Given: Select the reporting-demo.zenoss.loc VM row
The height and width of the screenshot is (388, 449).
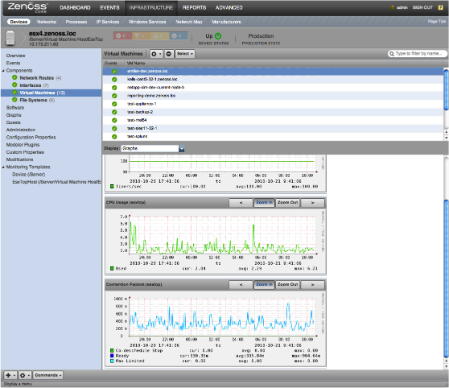Looking at the screenshot, I should (273, 96).
